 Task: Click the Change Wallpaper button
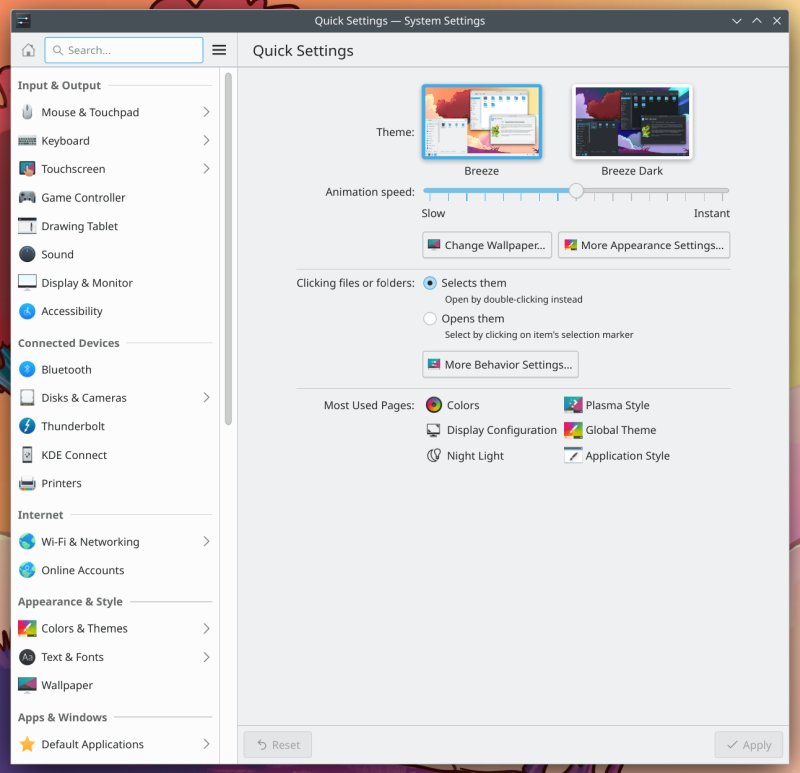(486, 245)
